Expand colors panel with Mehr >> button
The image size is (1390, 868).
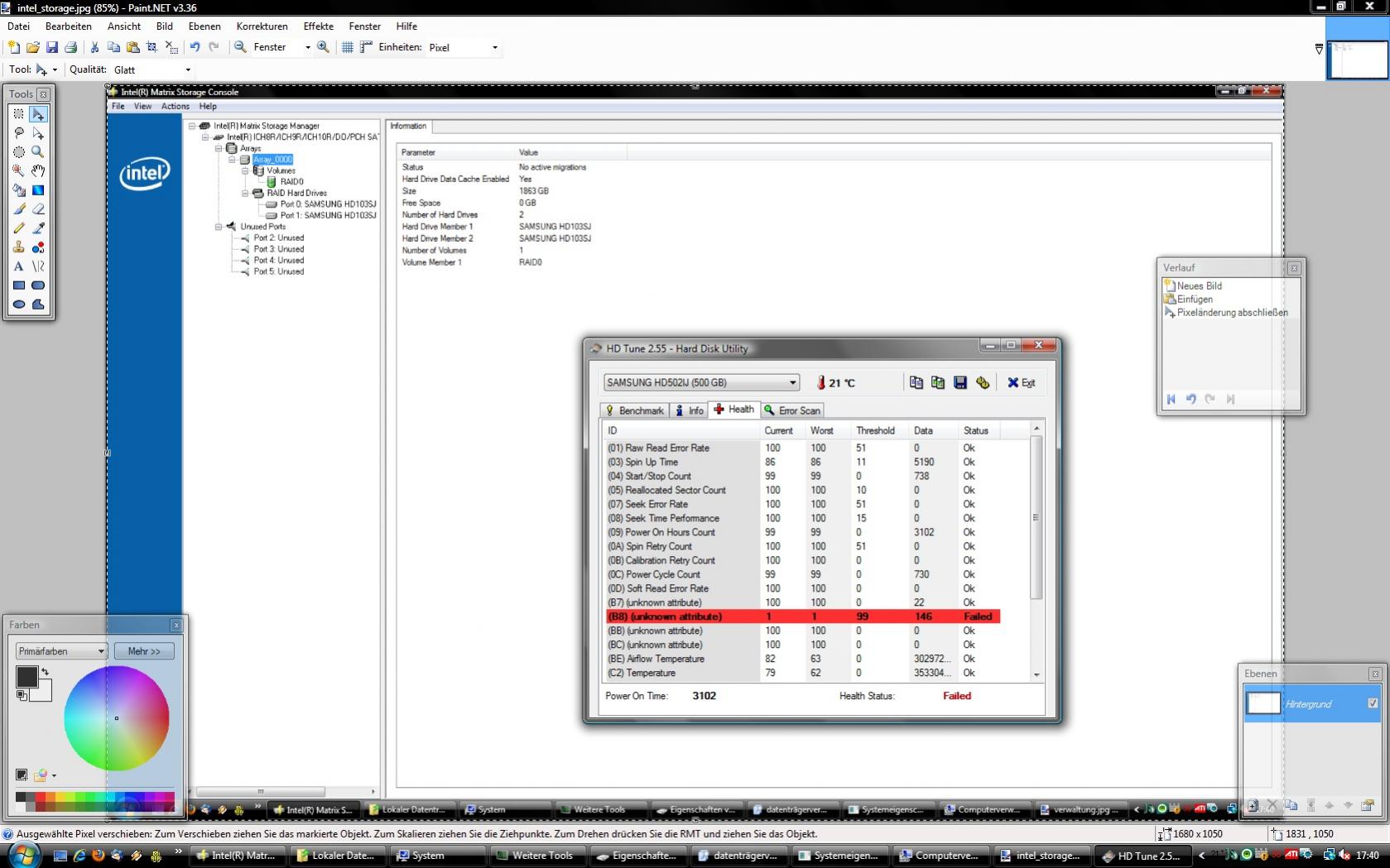pos(144,651)
